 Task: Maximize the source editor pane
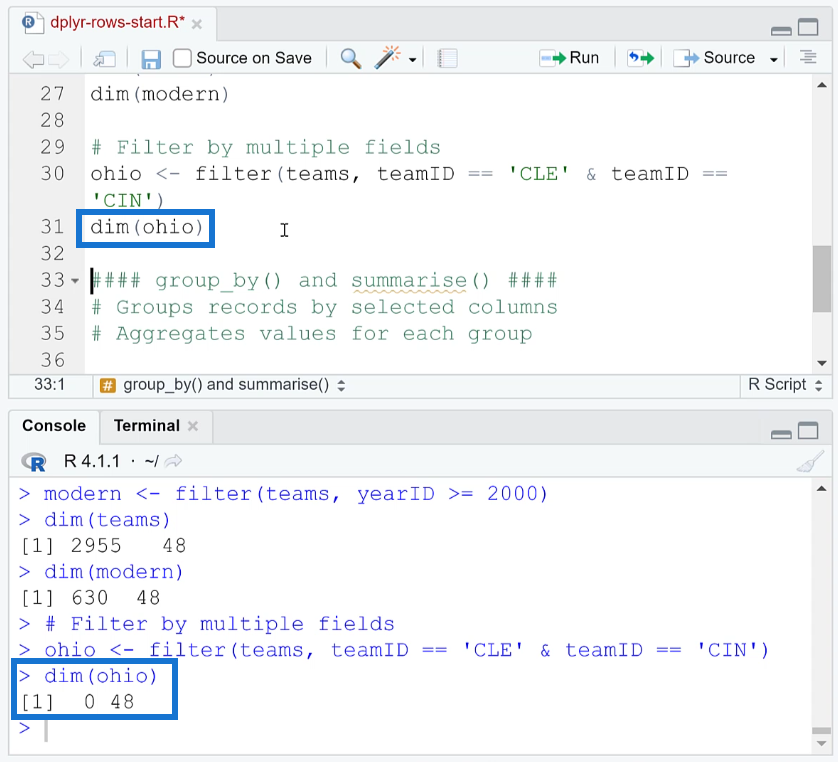(x=808, y=27)
